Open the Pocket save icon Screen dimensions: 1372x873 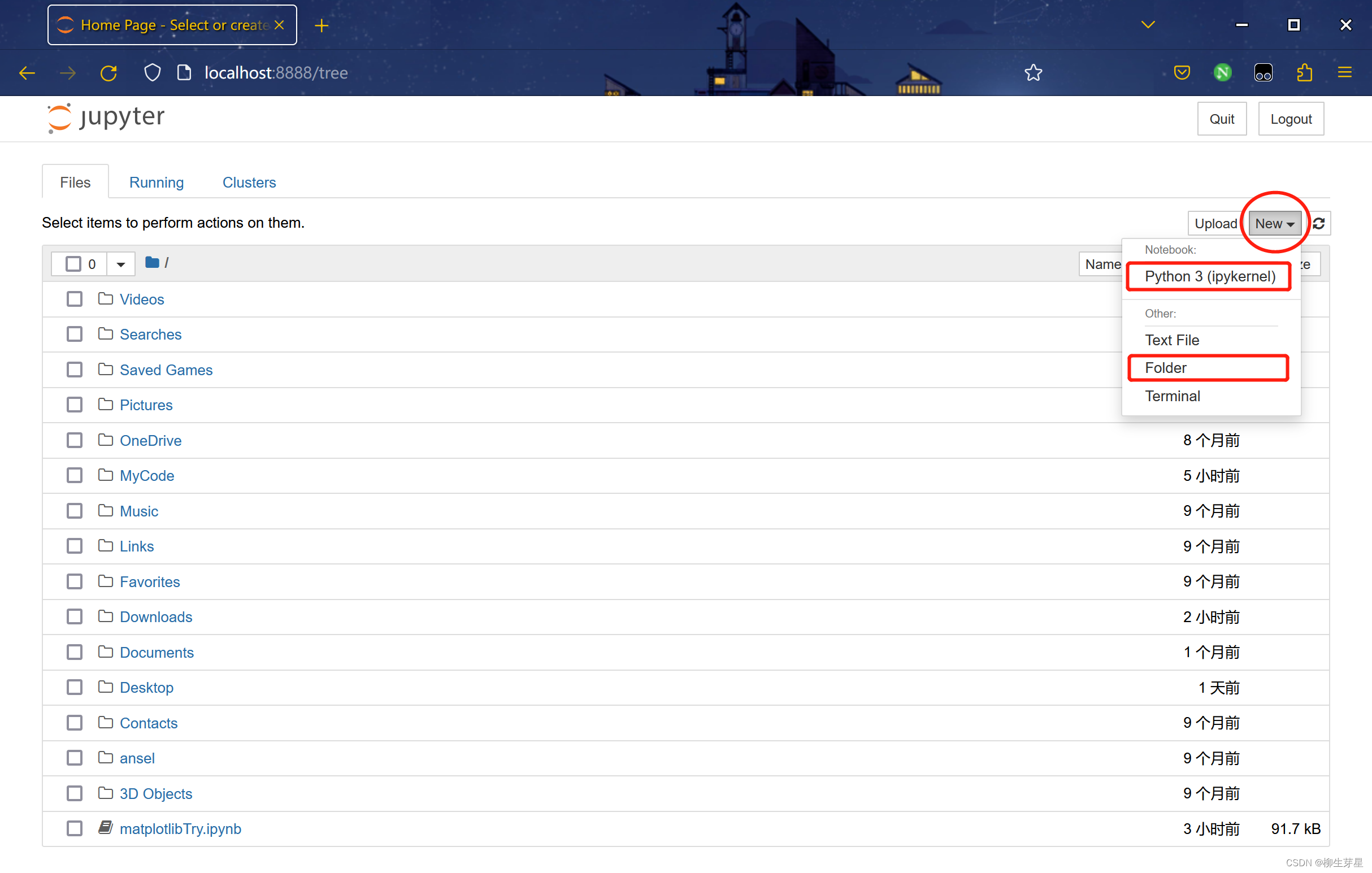pos(1182,73)
